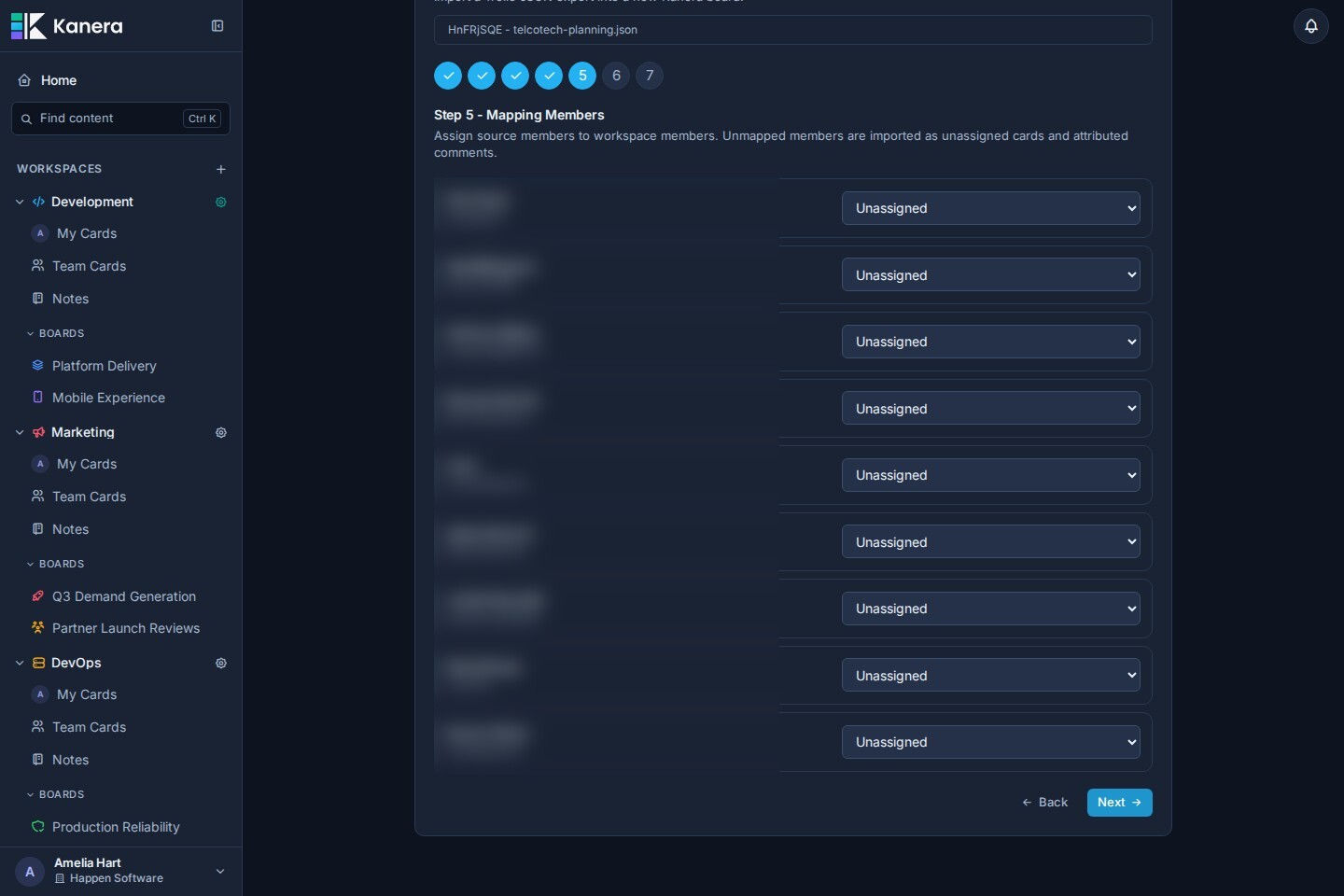Open the Partner Launch Reviews board

125,628
